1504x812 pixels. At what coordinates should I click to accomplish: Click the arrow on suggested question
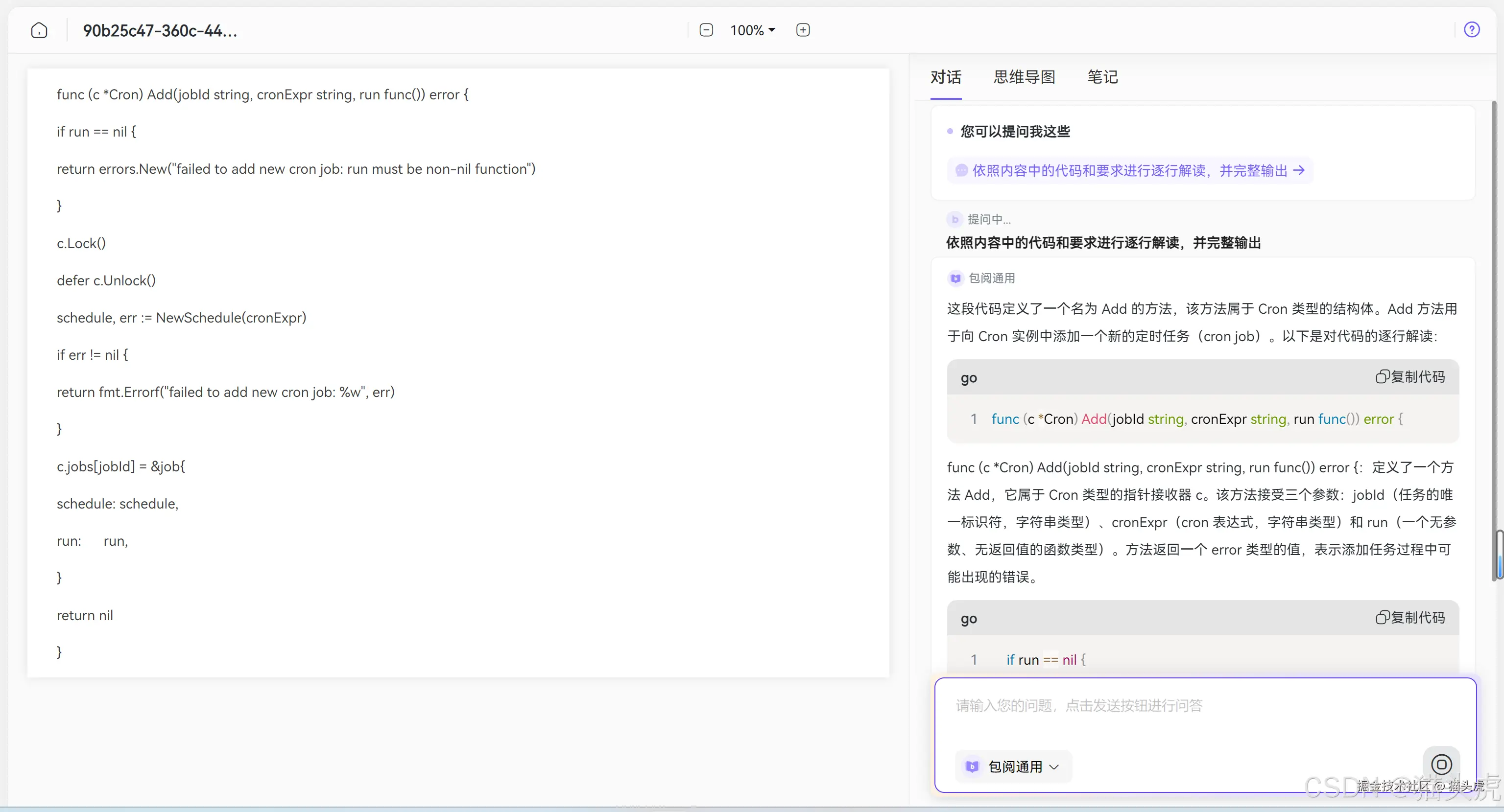coord(1299,170)
